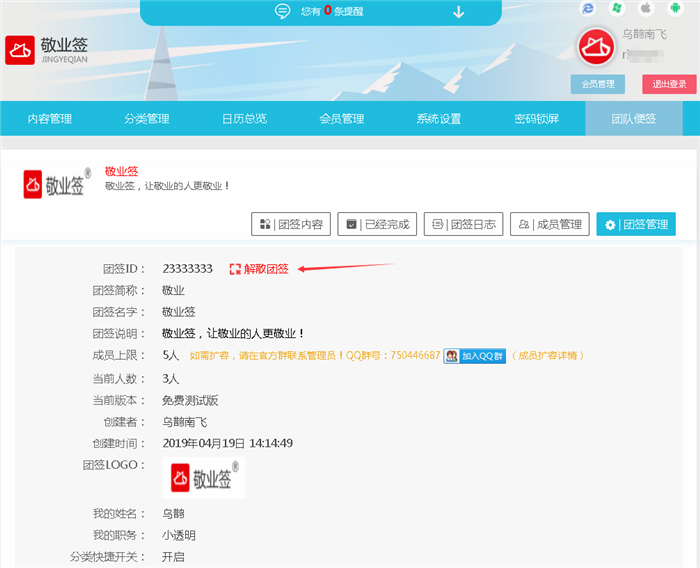
Task: Click the red 敬业签 team name heading
Action: [x=121, y=171]
